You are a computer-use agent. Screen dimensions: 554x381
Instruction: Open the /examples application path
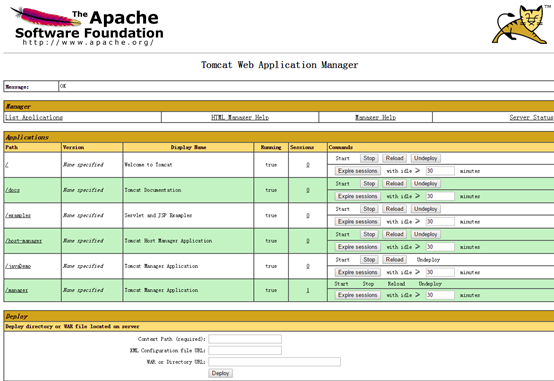coord(18,216)
